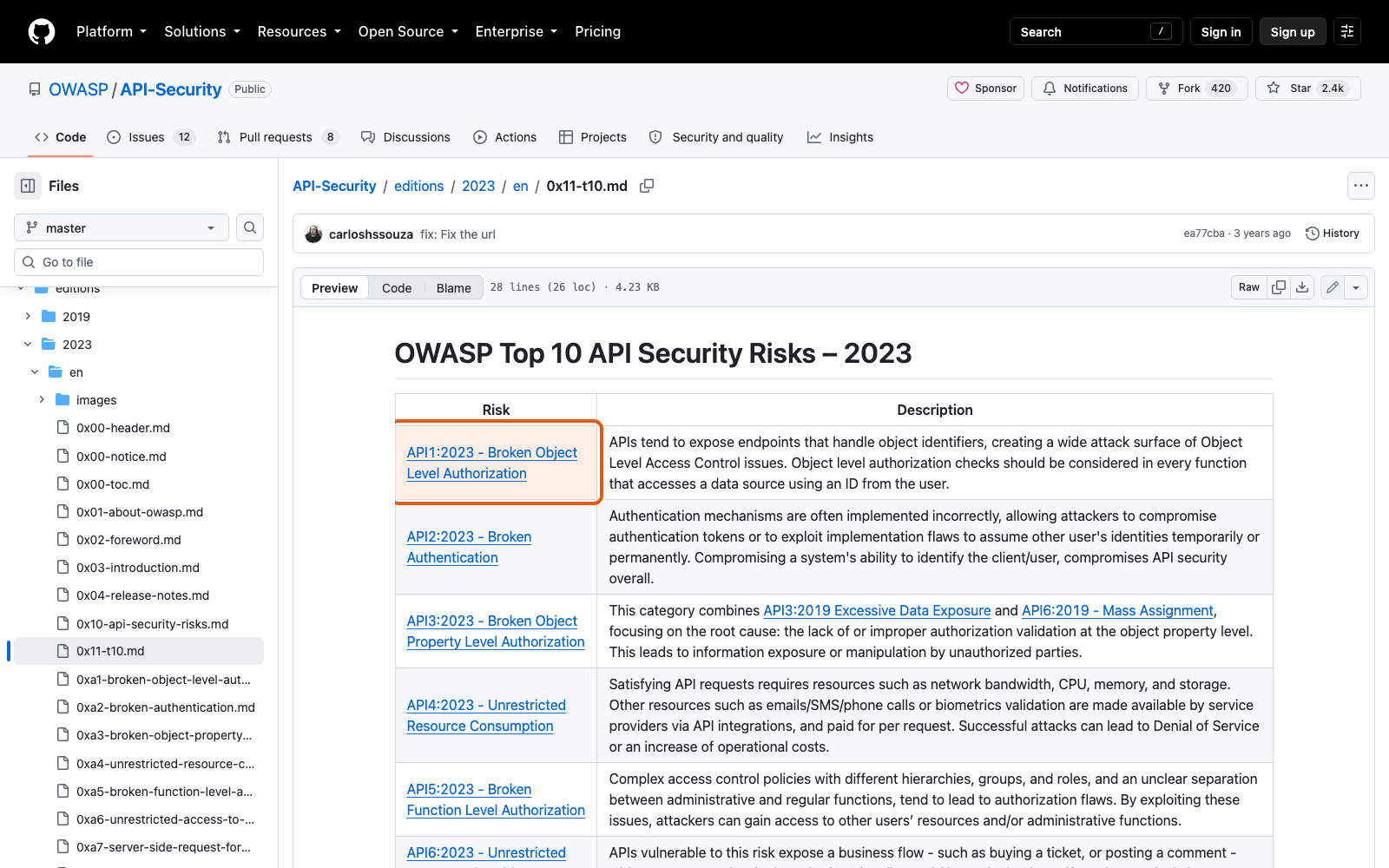Open API2:2023 Broken Authentication link
The width and height of the screenshot is (1389, 868).
tap(469, 547)
